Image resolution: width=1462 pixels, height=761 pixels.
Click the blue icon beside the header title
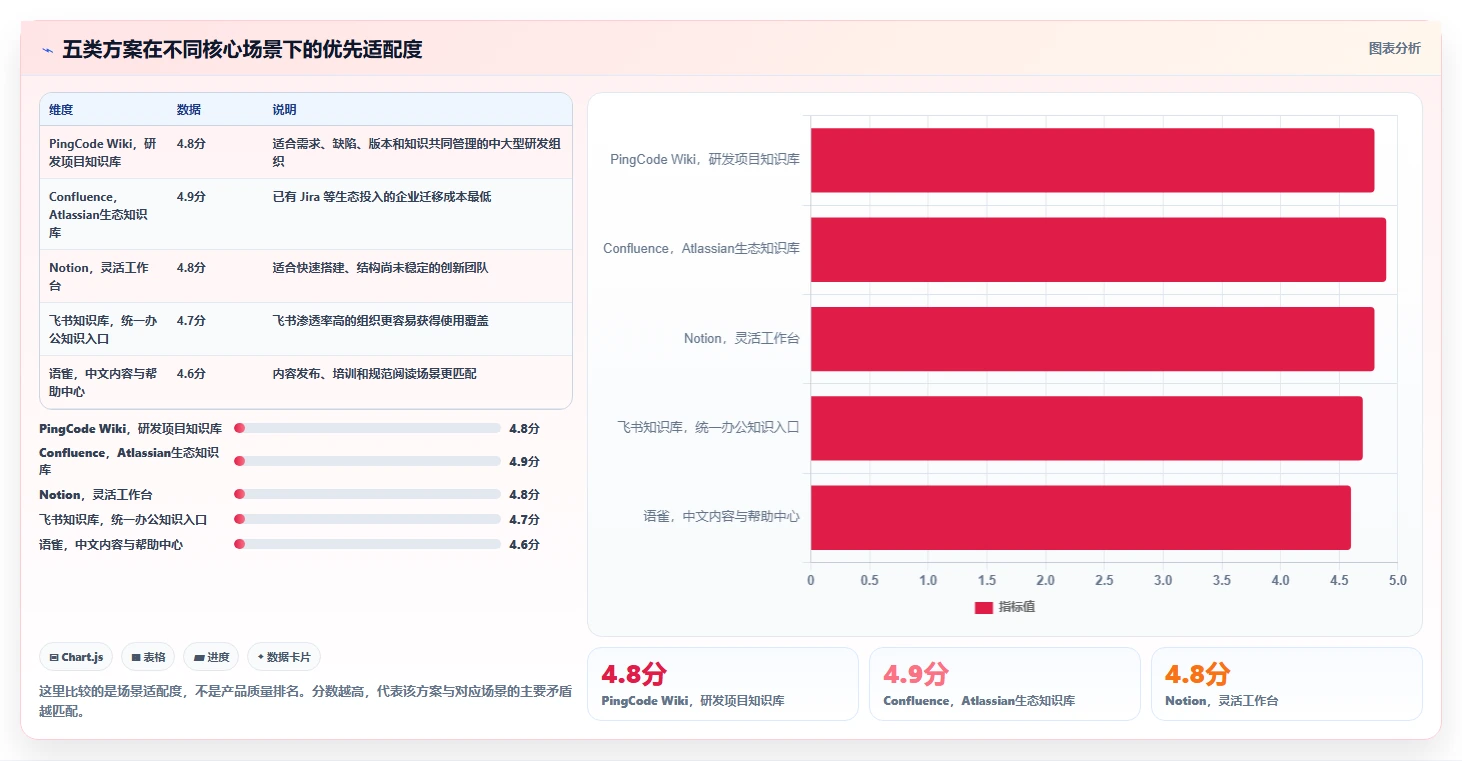pyautogui.click(x=47, y=50)
